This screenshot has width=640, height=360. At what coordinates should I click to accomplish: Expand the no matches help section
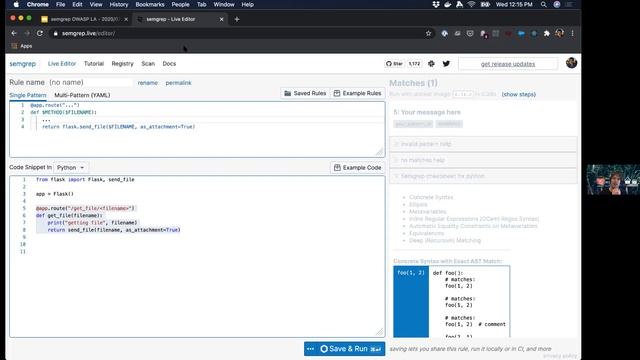[484, 160]
